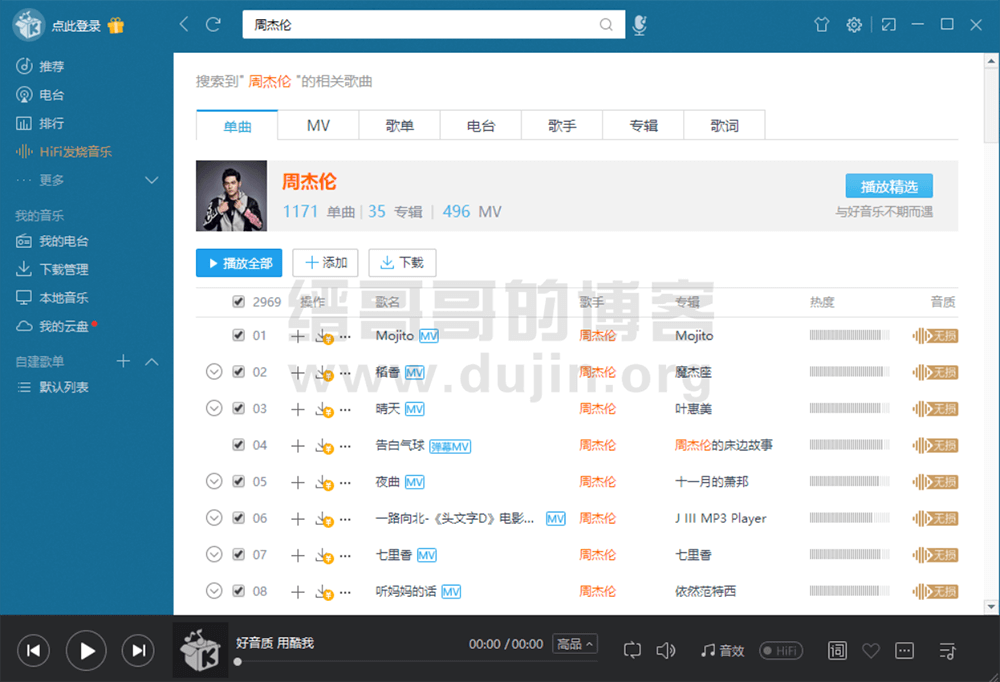Image resolution: width=1000 pixels, height=682 pixels.
Task: Refresh the search results page
Action: click(213, 25)
